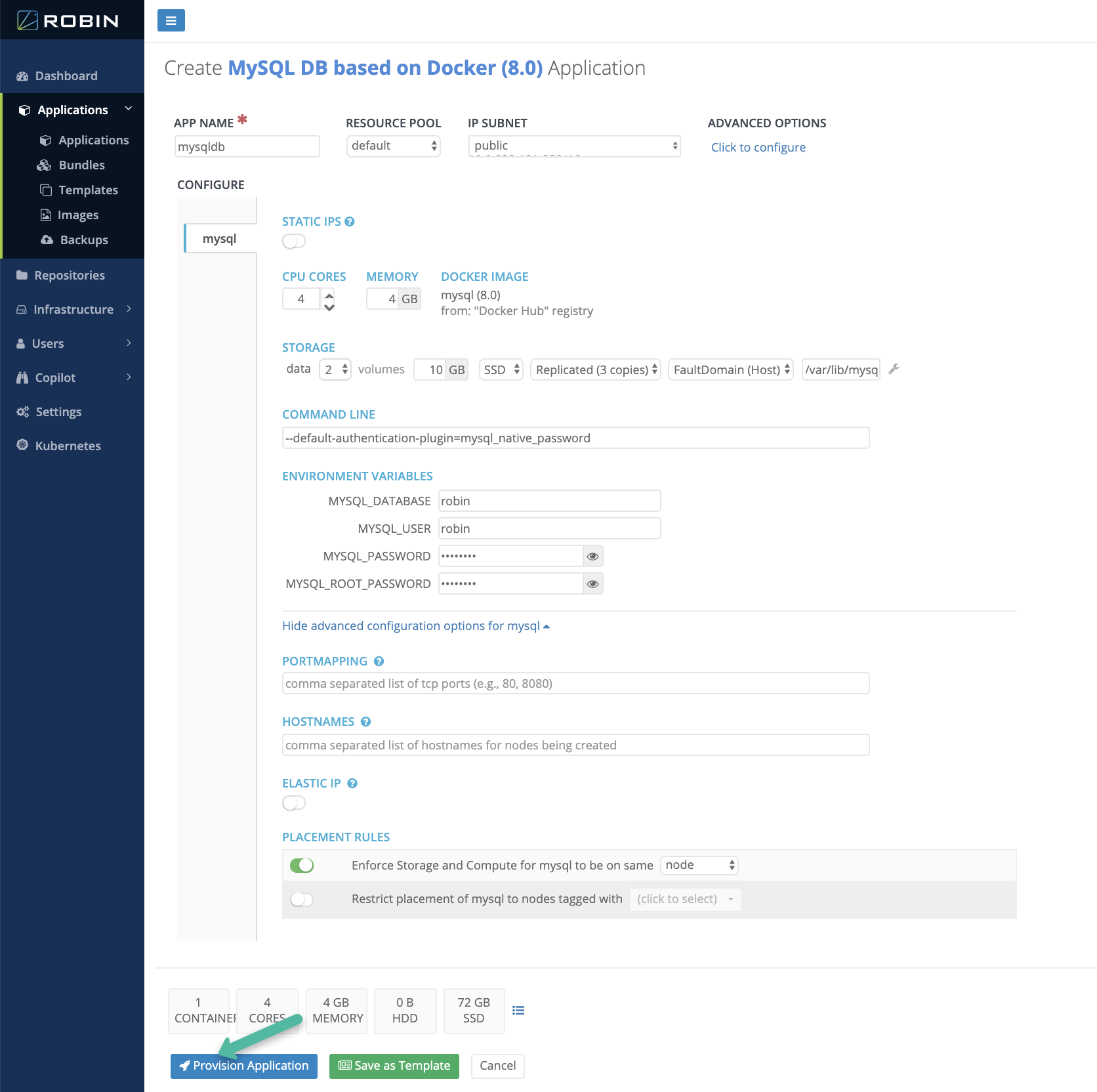Screen dimensions: 1097x1092
Task: Open the SSD media type dropdown
Action: click(x=501, y=370)
